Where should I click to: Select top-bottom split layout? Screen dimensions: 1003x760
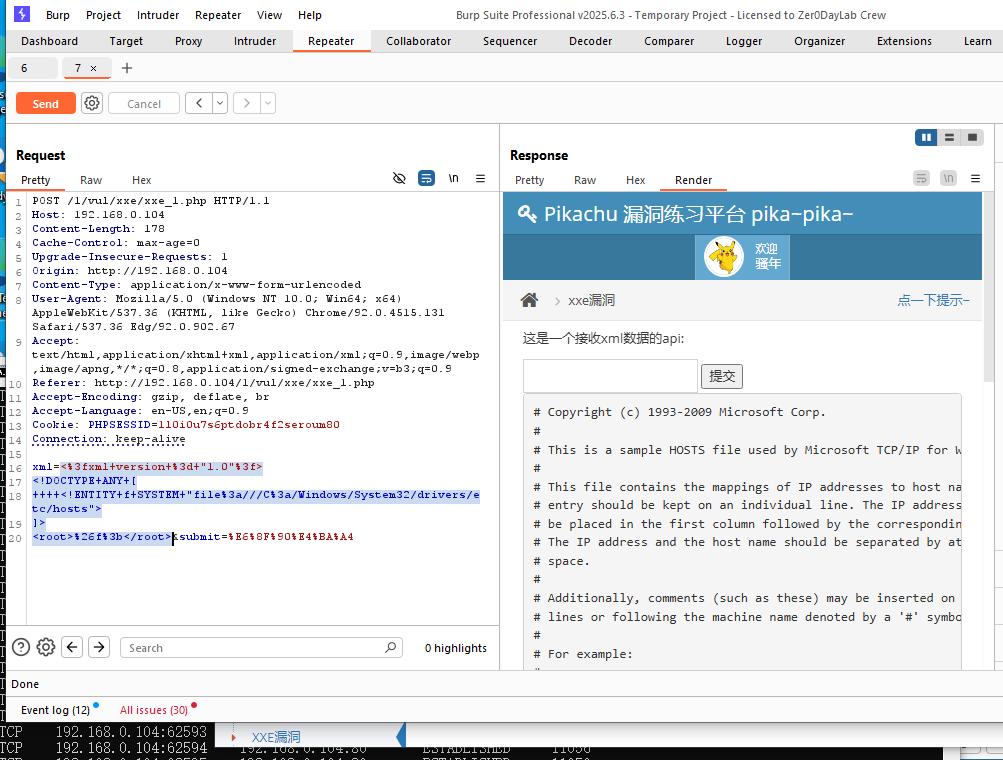(949, 138)
